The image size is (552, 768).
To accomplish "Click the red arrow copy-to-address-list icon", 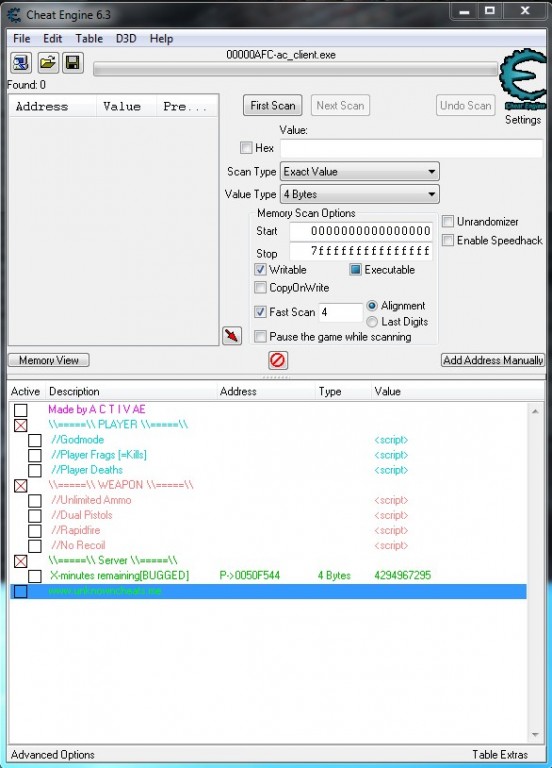I will pos(232,336).
